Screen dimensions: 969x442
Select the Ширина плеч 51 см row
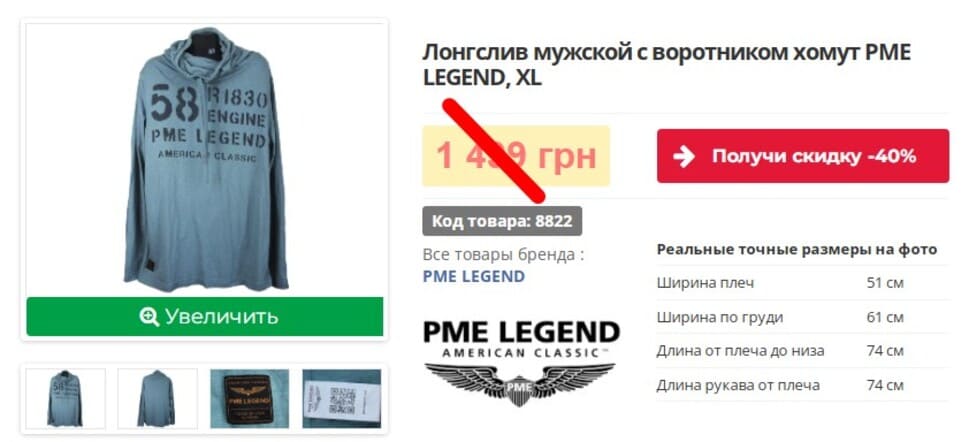[802, 283]
